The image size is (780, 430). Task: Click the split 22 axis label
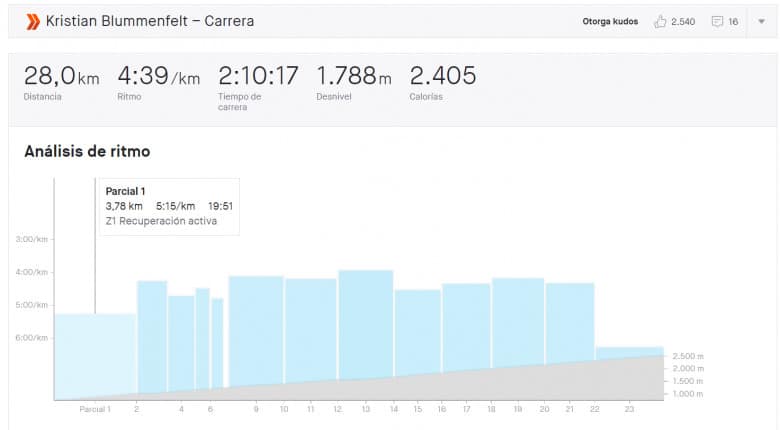(x=594, y=409)
